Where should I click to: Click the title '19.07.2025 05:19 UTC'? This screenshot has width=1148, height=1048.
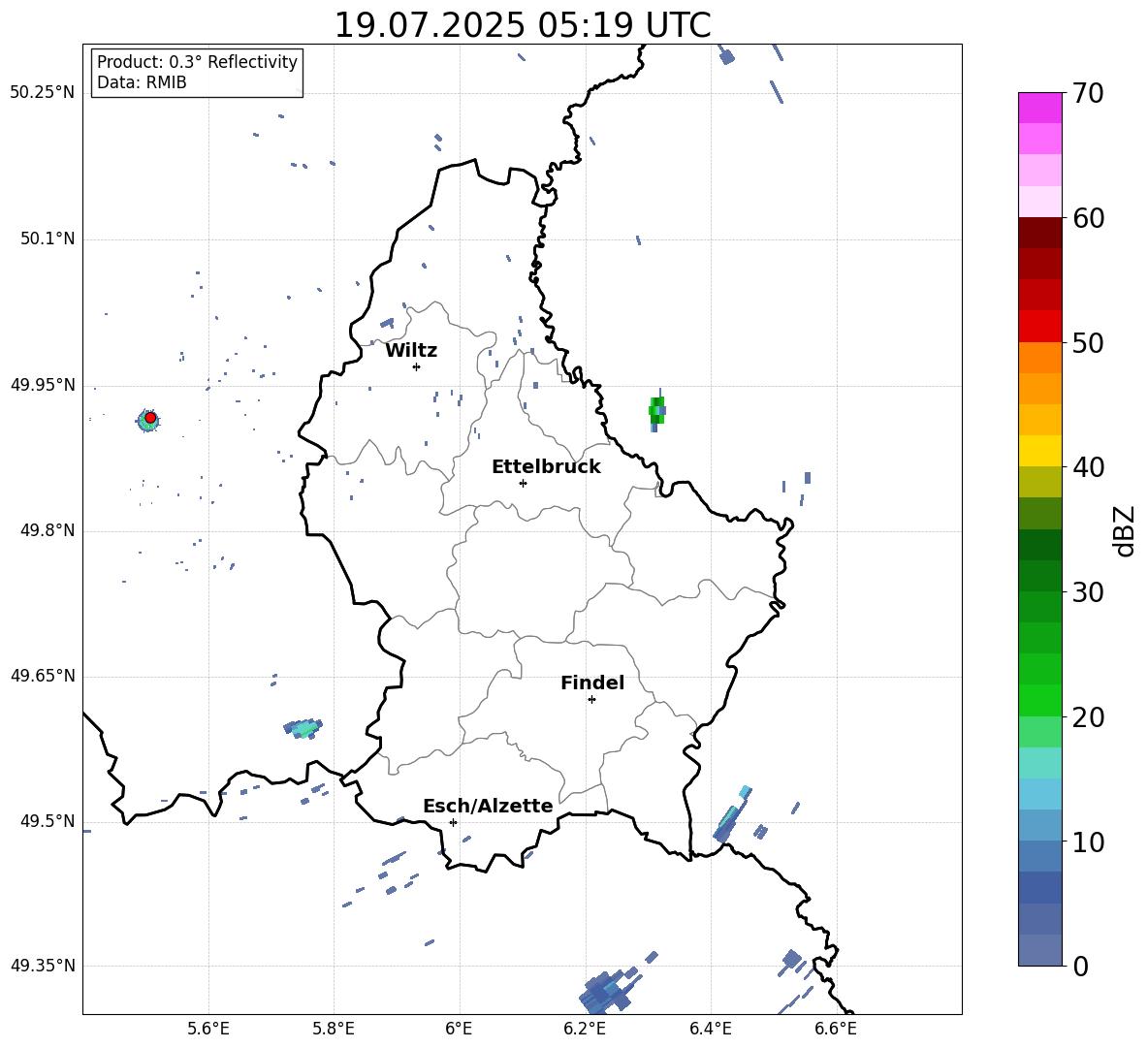[x=522, y=25]
